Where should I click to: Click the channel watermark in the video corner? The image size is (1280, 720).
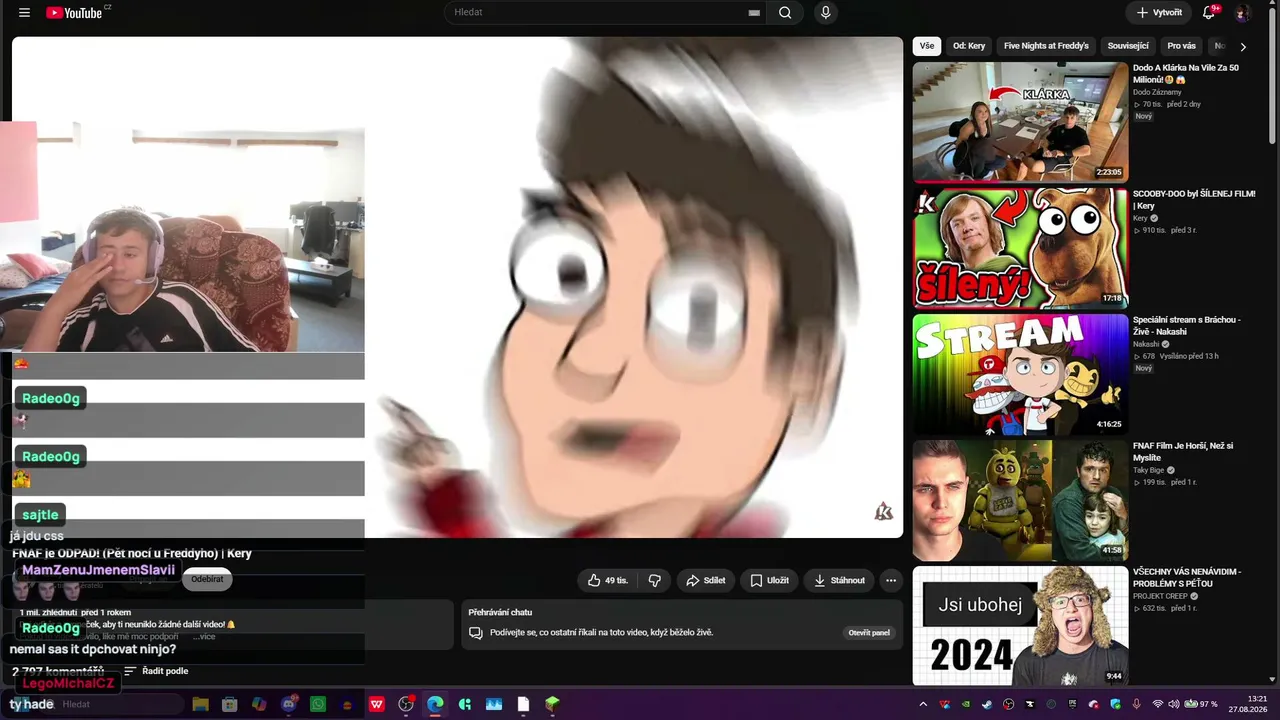coord(883,512)
